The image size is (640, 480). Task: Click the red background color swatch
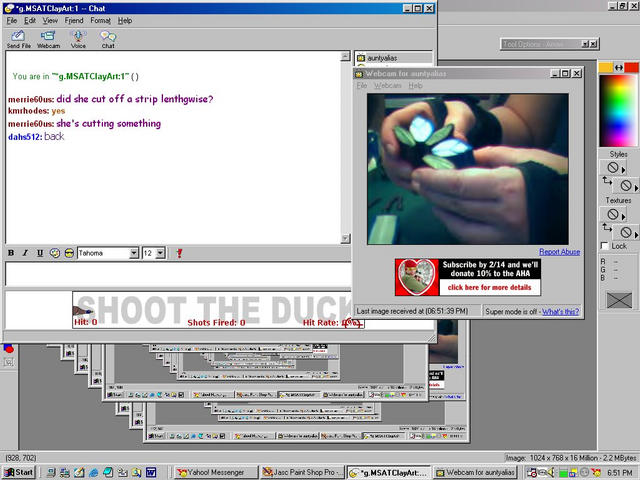click(x=631, y=67)
